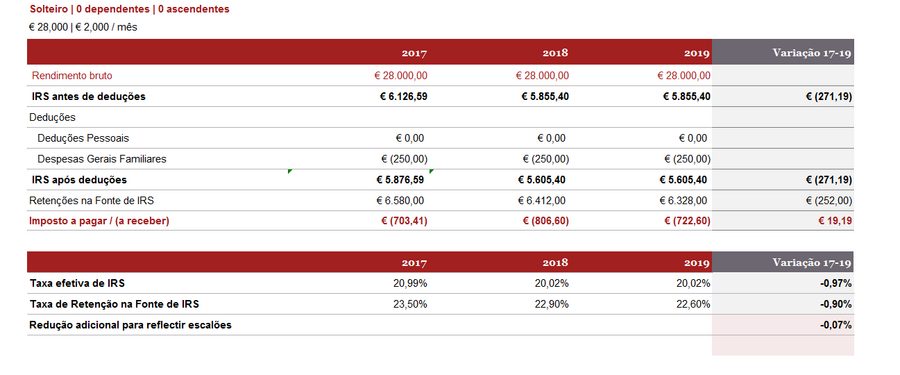Viewport: 900px width, 375px height.
Task: Click the Imposto a pagar / (a receber) label
Action: coord(99,221)
